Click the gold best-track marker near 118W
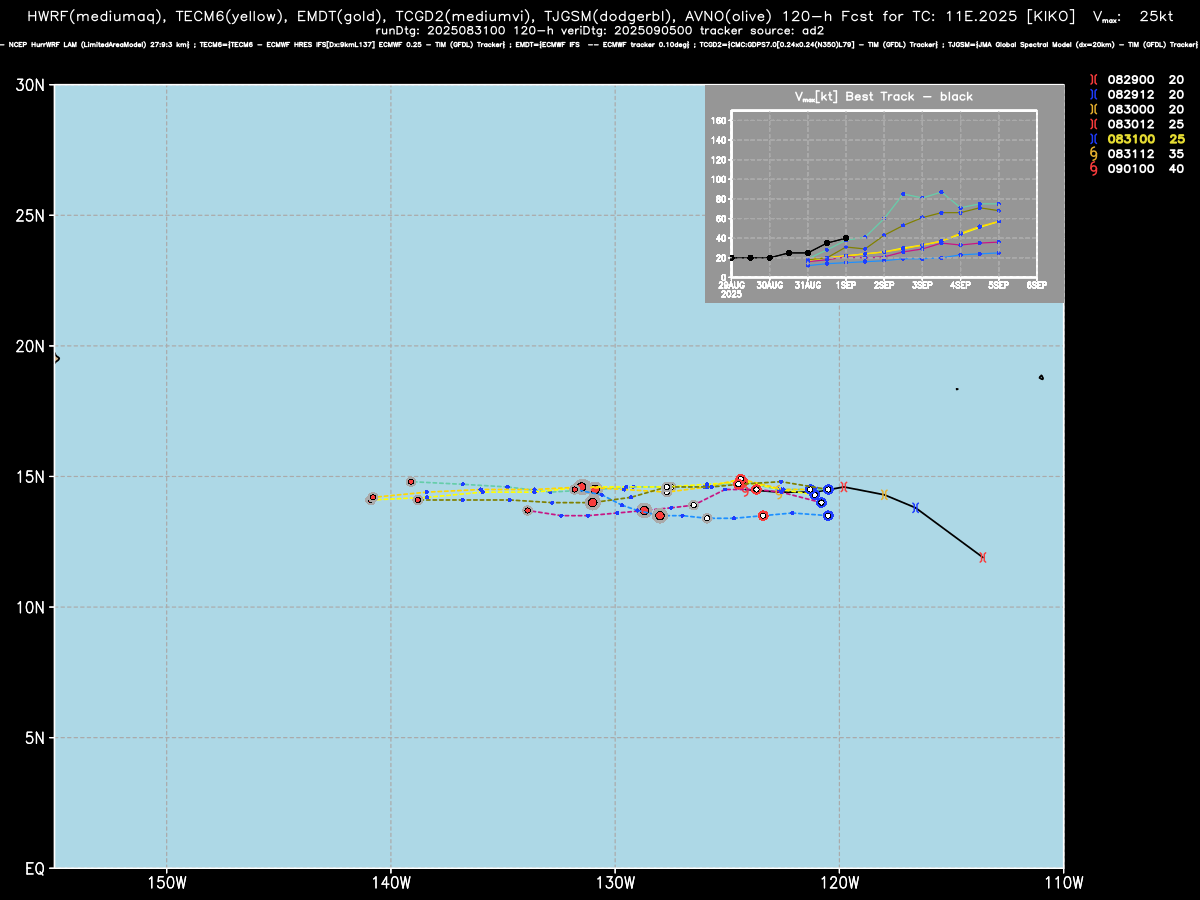 [x=884, y=494]
